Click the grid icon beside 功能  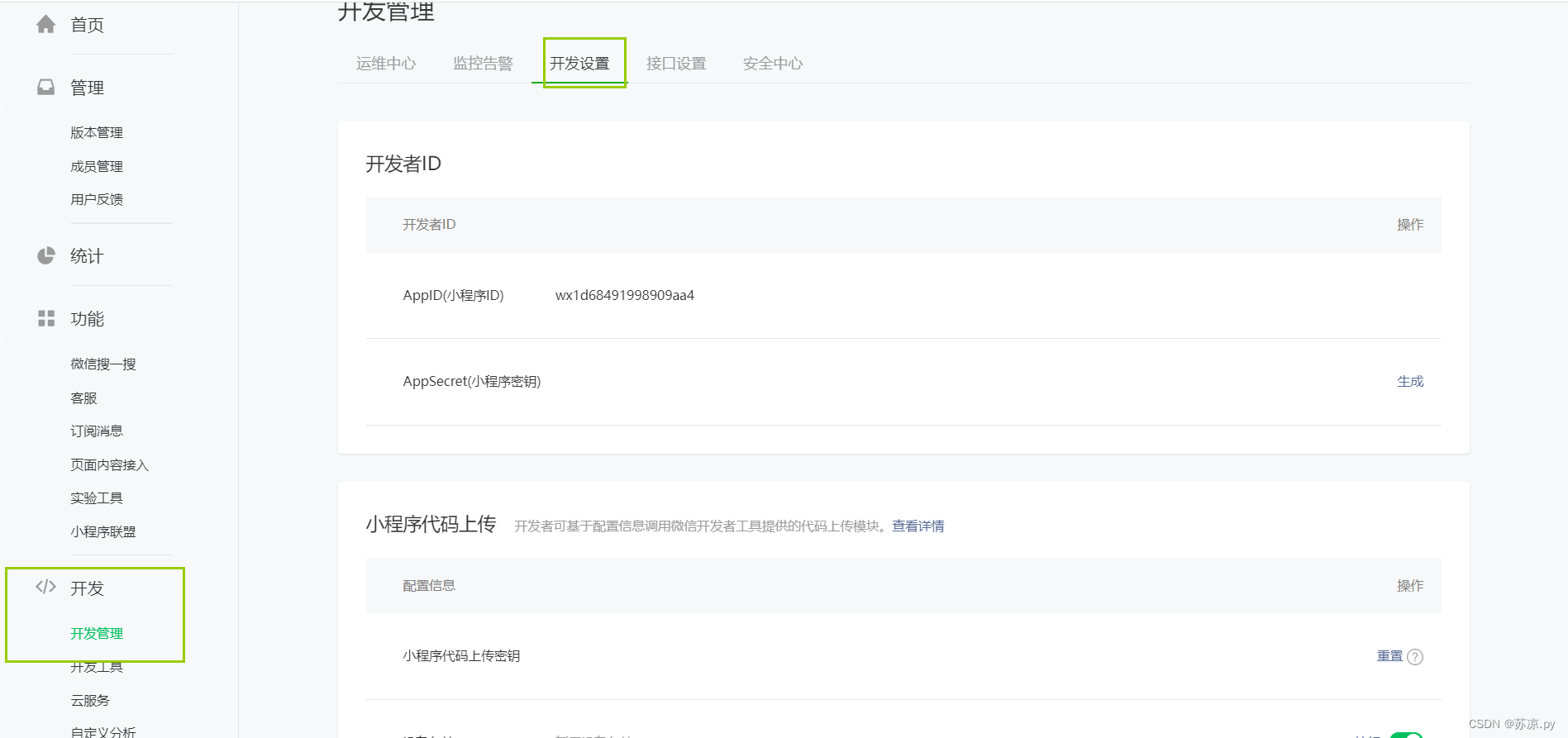(x=46, y=318)
